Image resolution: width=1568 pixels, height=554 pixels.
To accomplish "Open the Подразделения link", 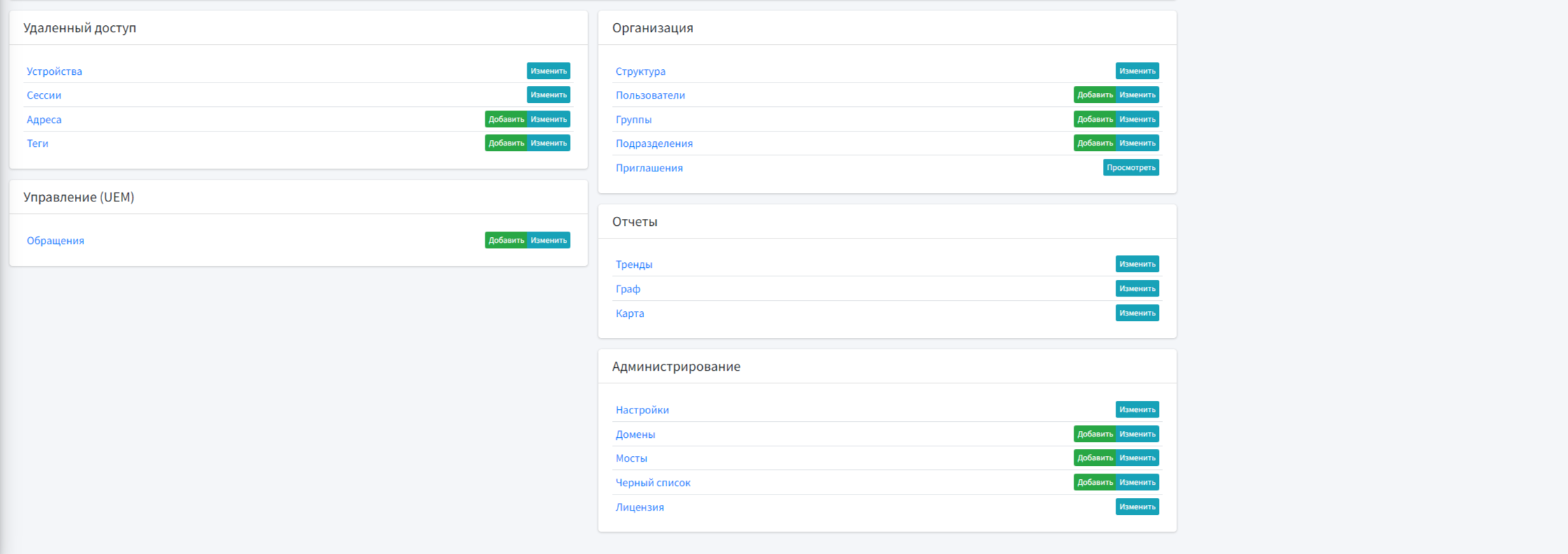I will pyautogui.click(x=654, y=143).
